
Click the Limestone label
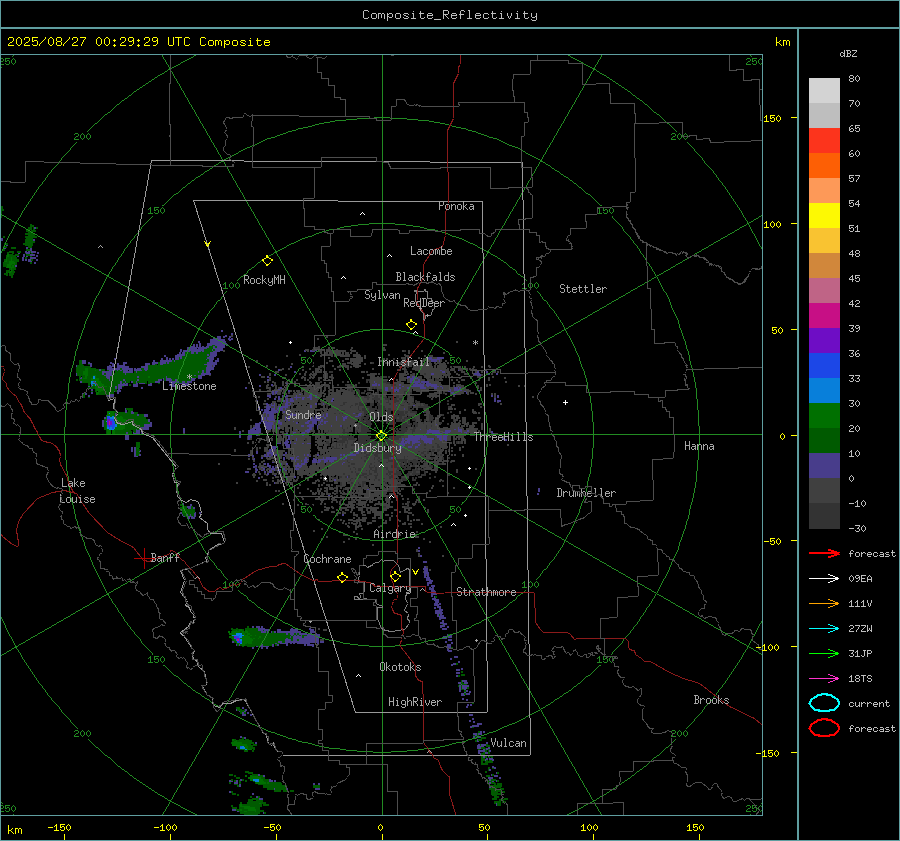(x=189, y=386)
